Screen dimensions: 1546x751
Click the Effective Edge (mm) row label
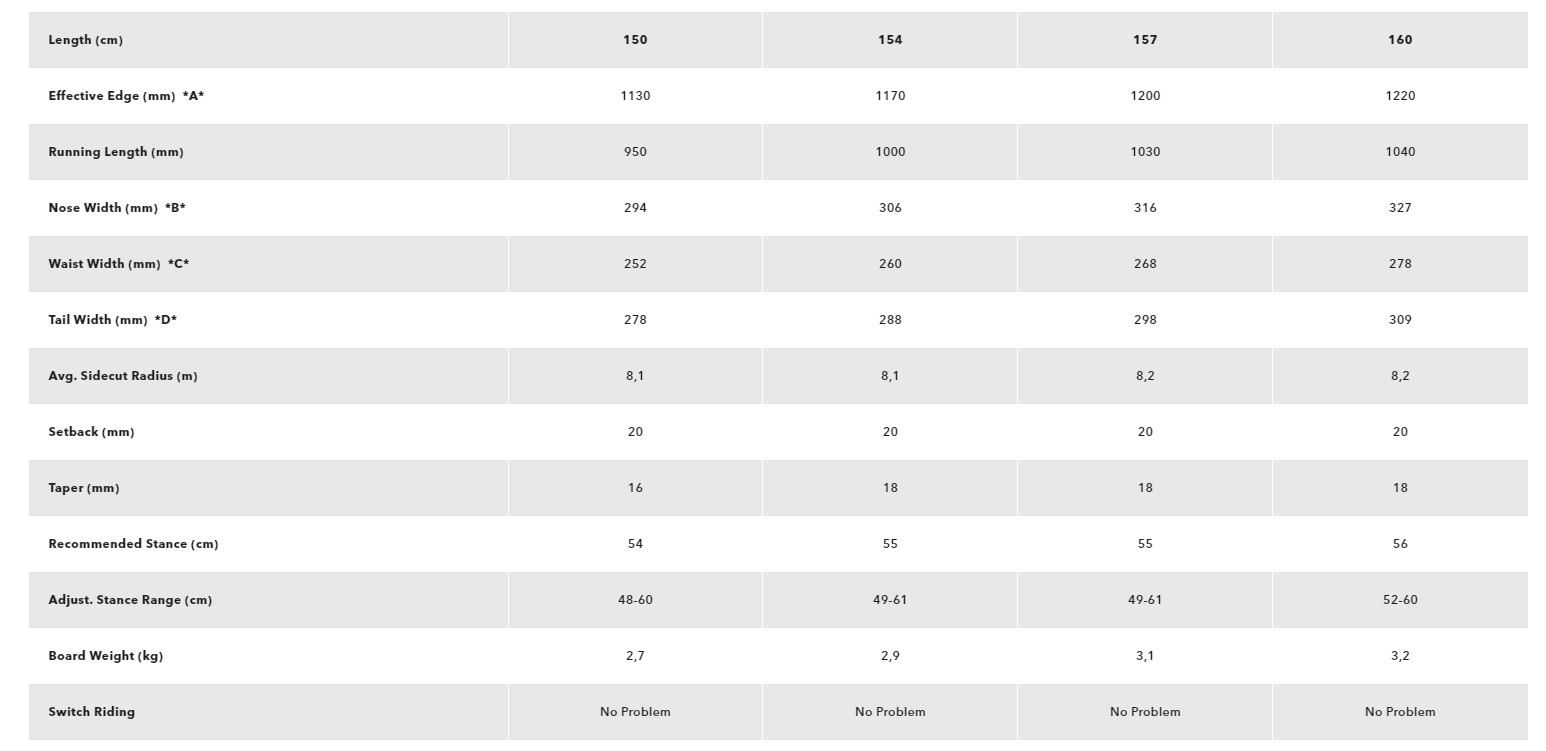126,96
